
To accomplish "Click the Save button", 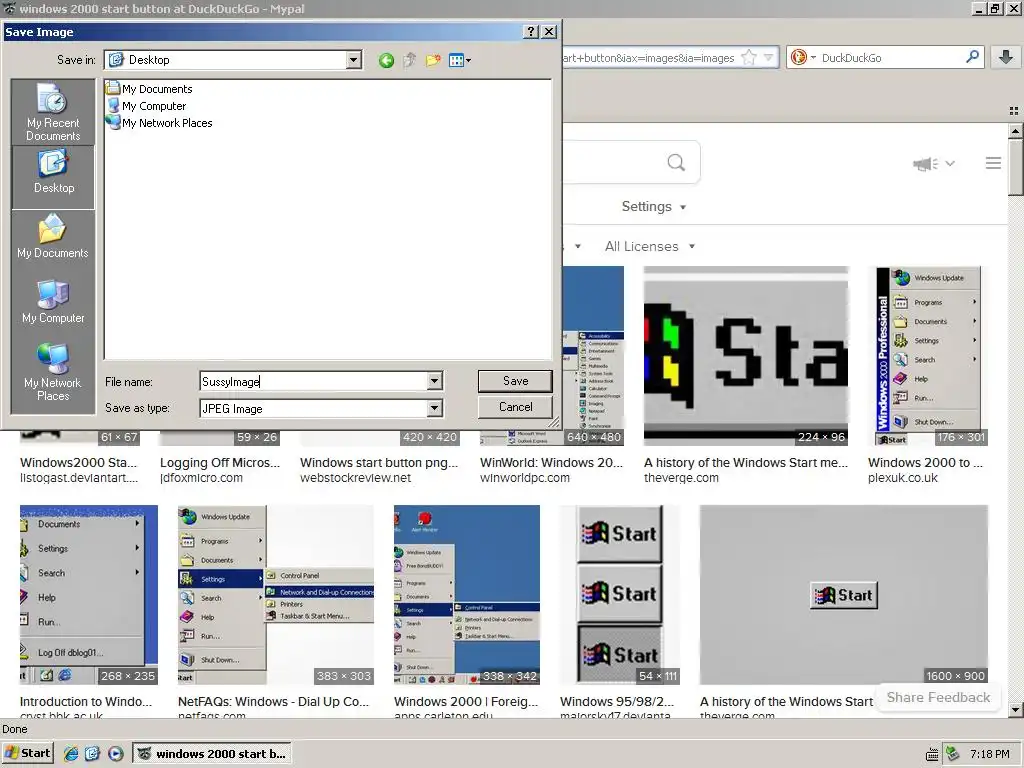I will pyautogui.click(x=515, y=381).
